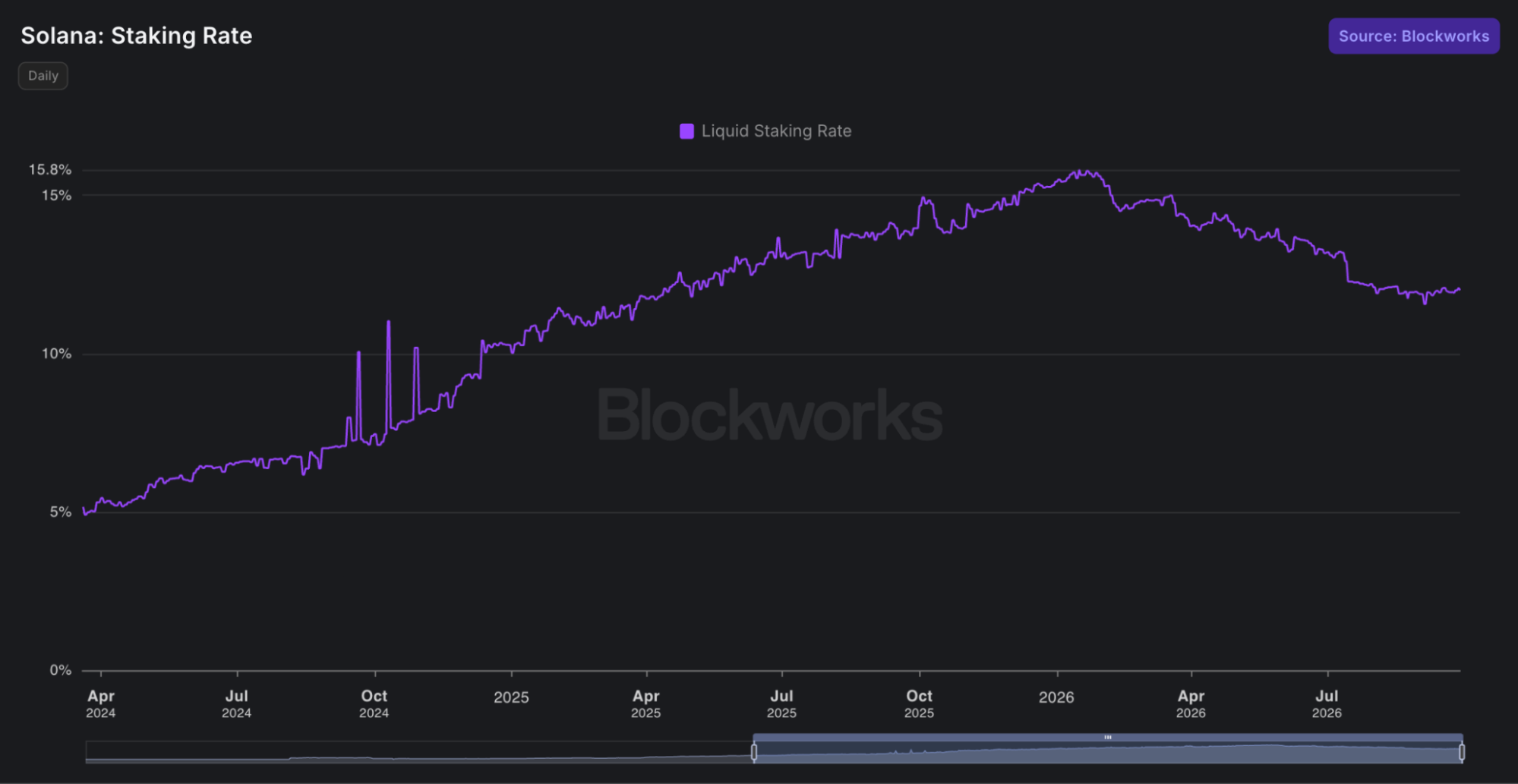This screenshot has width=1518, height=784.
Task: Click the Jul 2025 x-axis label
Action: [781, 704]
